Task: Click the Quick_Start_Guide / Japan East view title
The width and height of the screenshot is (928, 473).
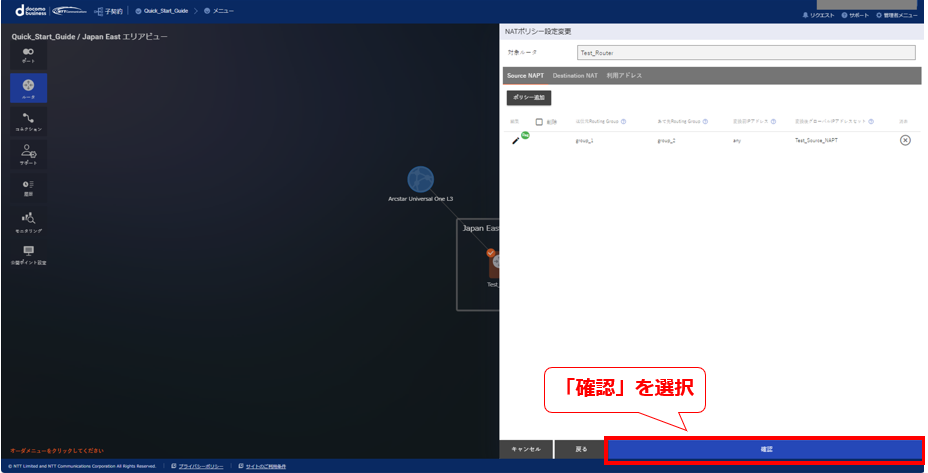Action: tap(89, 37)
